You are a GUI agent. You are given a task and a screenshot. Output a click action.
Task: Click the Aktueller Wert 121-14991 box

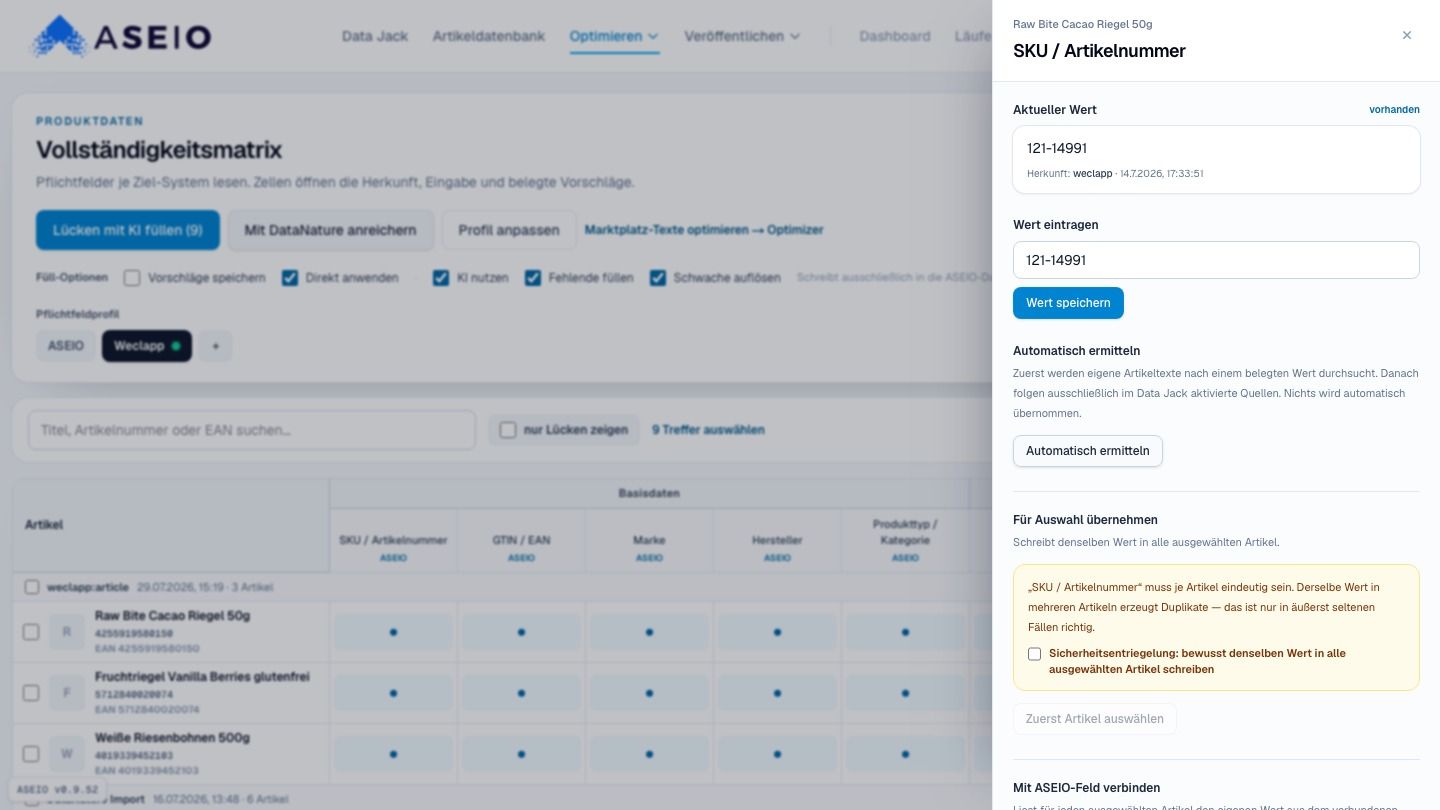1216,159
